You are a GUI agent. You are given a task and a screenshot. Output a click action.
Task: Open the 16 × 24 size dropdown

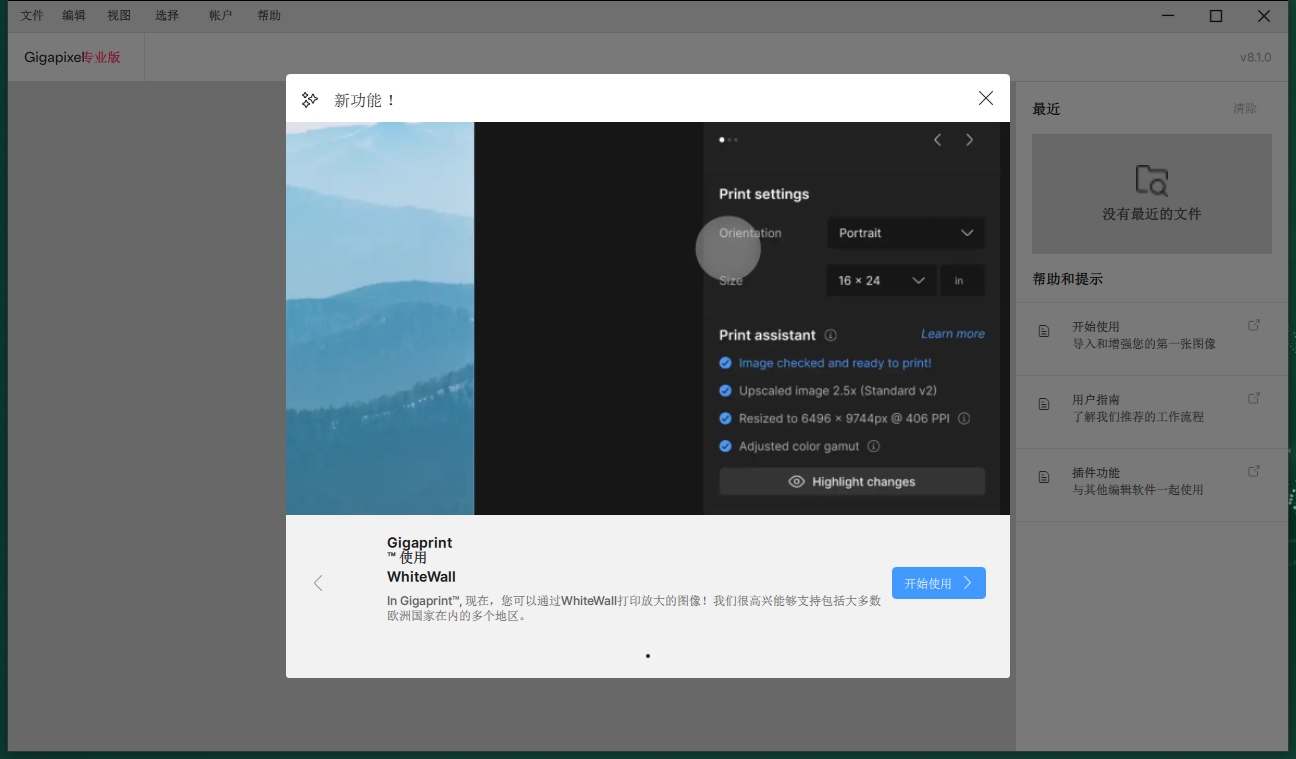point(880,280)
